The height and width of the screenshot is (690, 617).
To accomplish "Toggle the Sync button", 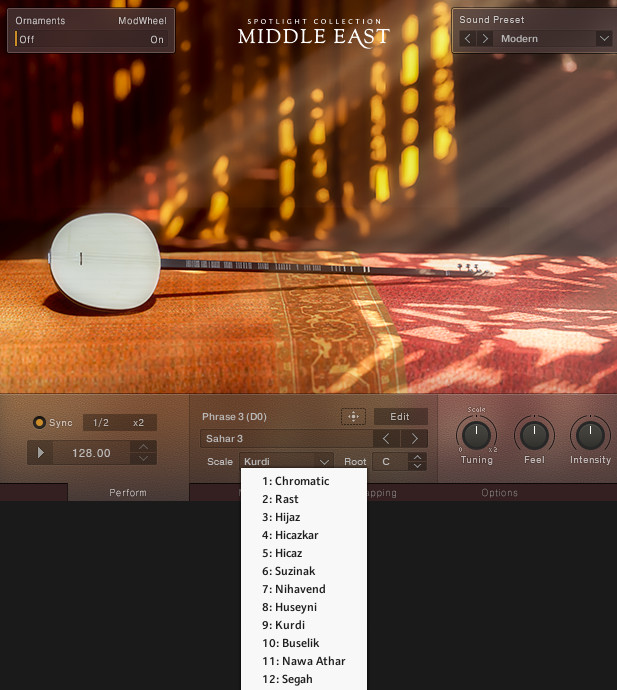I will 39,422.
